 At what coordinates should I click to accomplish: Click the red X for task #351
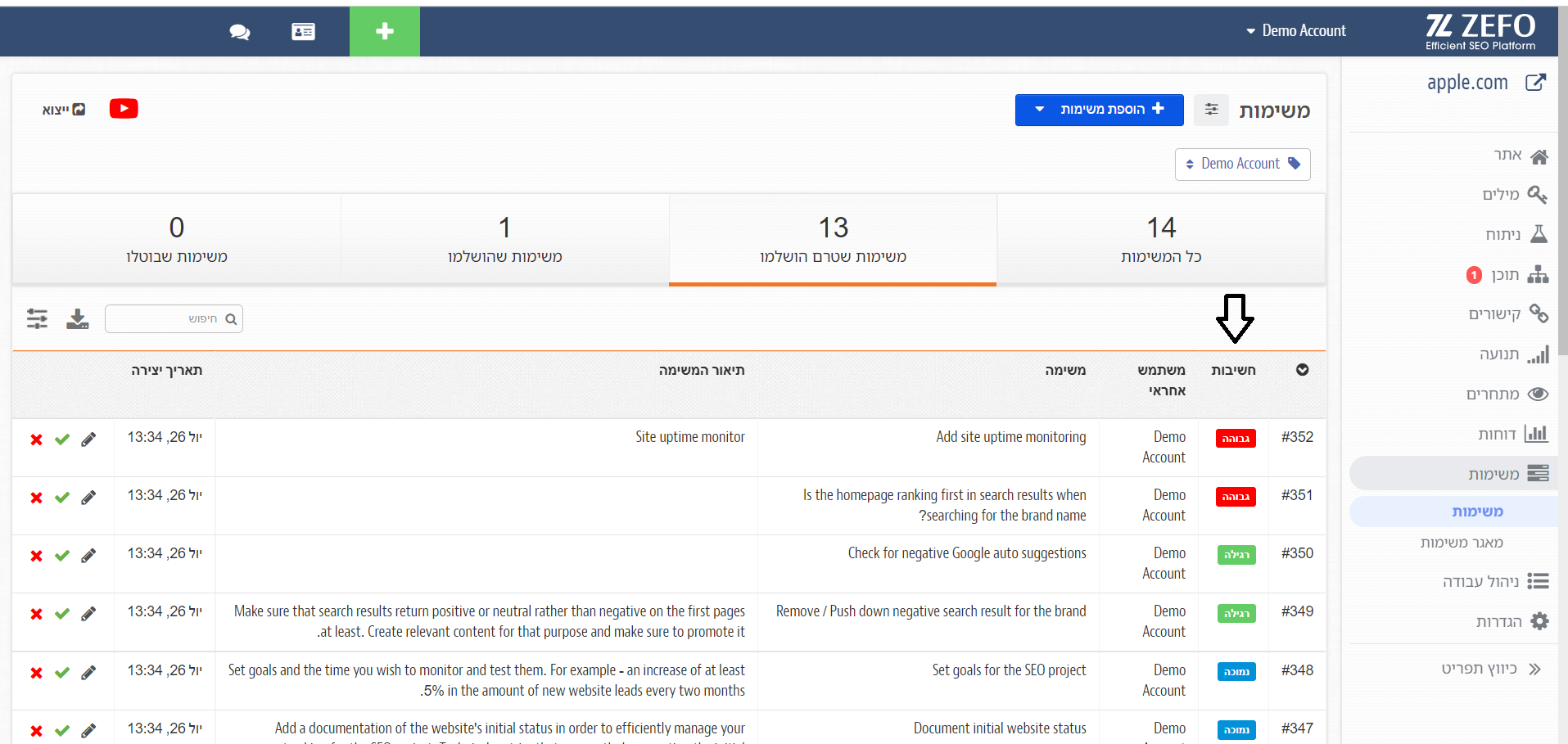pyautogui.click(x=36, y=498)
